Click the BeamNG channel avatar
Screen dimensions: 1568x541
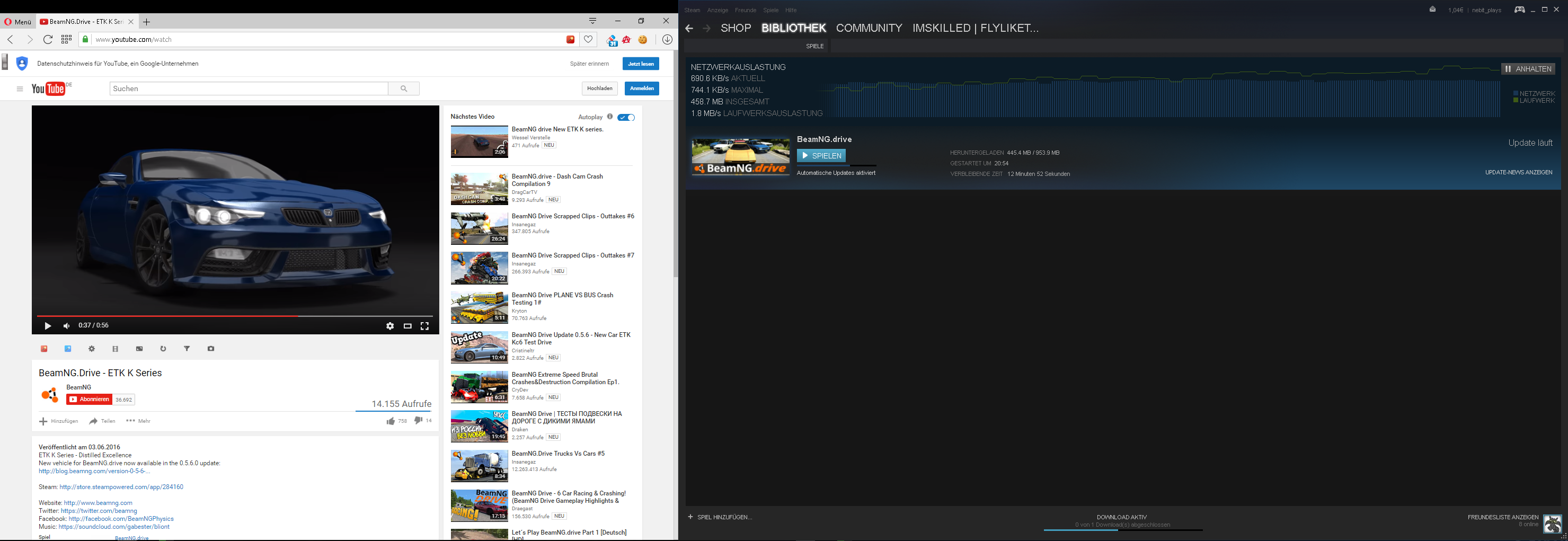(49, 395)
